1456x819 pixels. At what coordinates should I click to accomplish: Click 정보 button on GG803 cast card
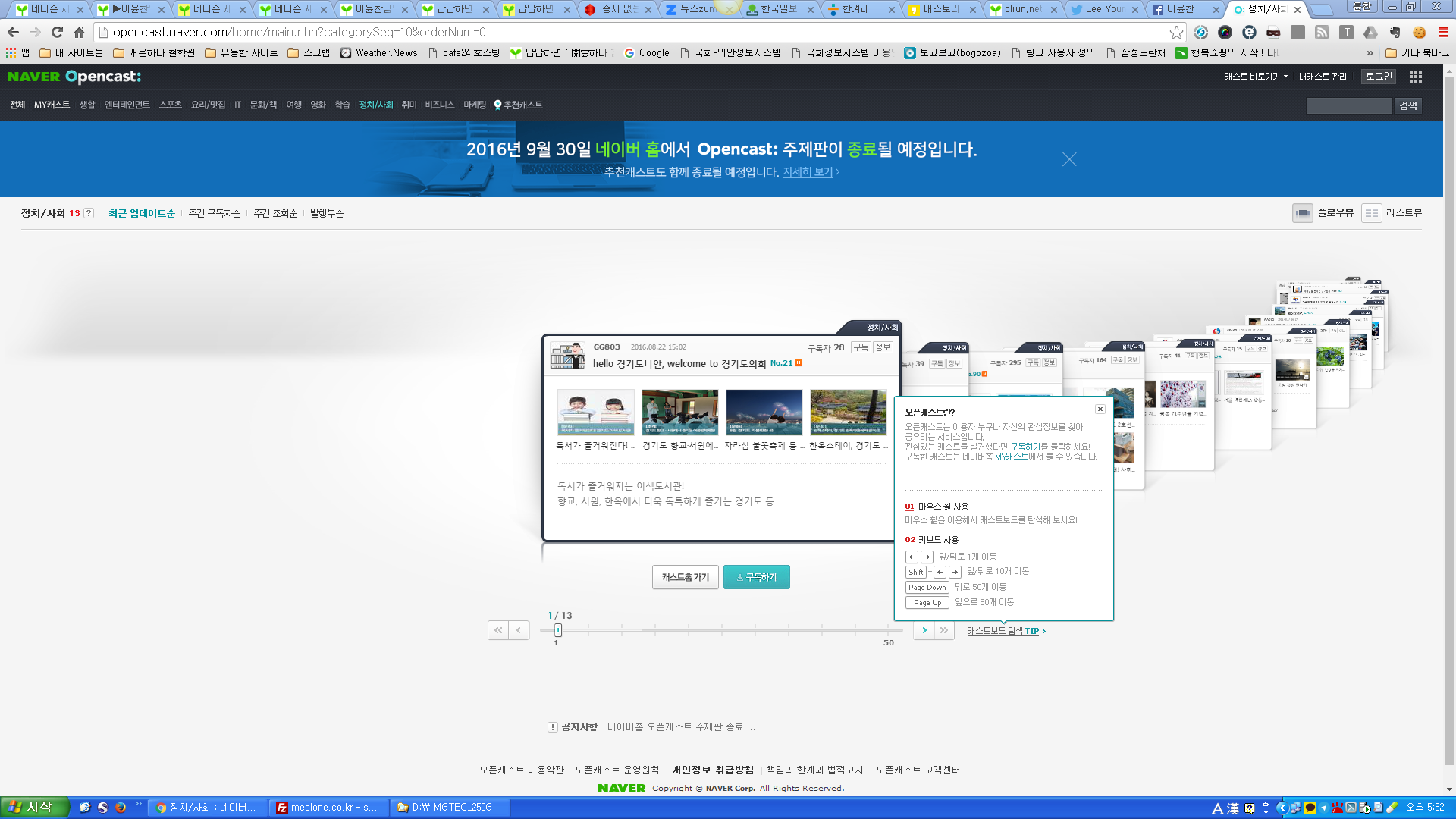(x=883, y=347)
